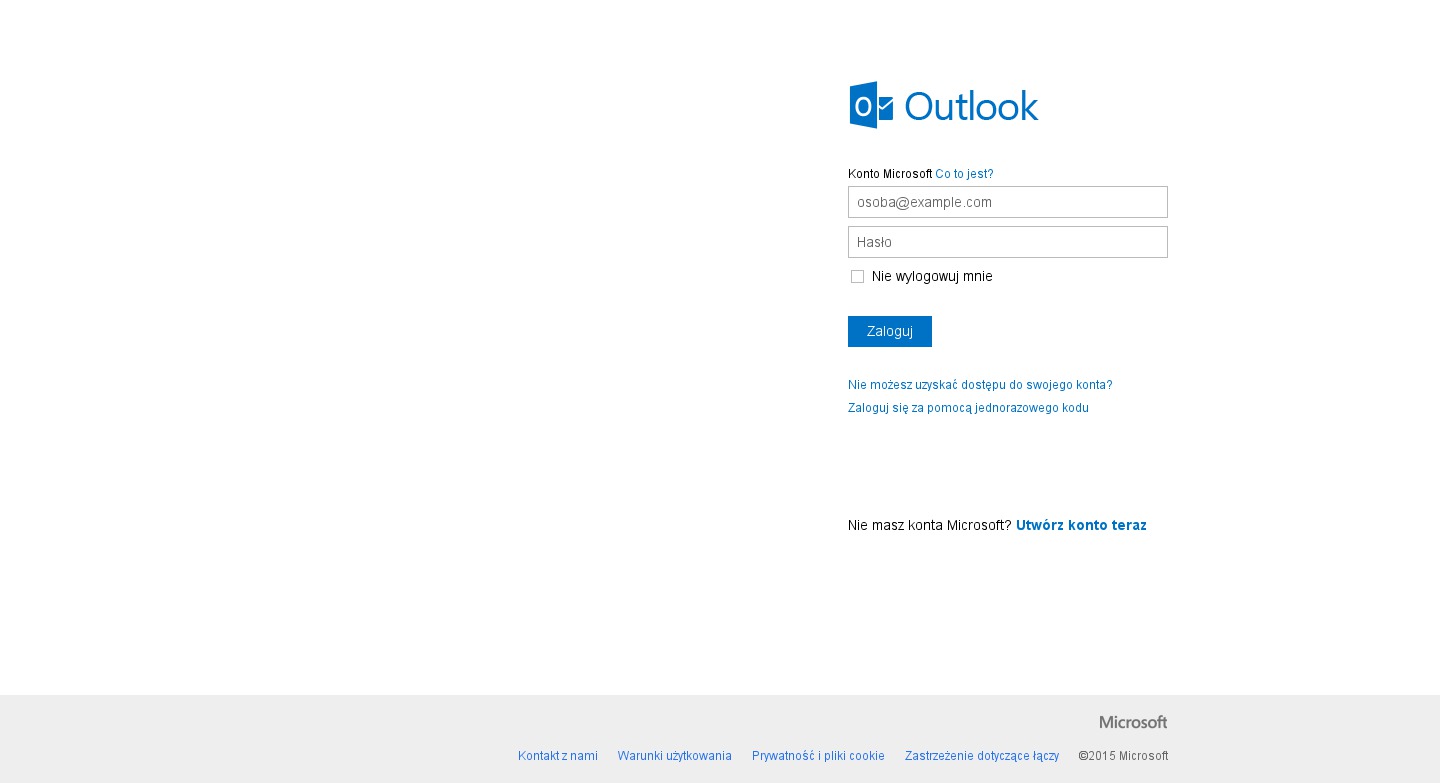Focus the "Hasło" password field

coord(1008,242)
